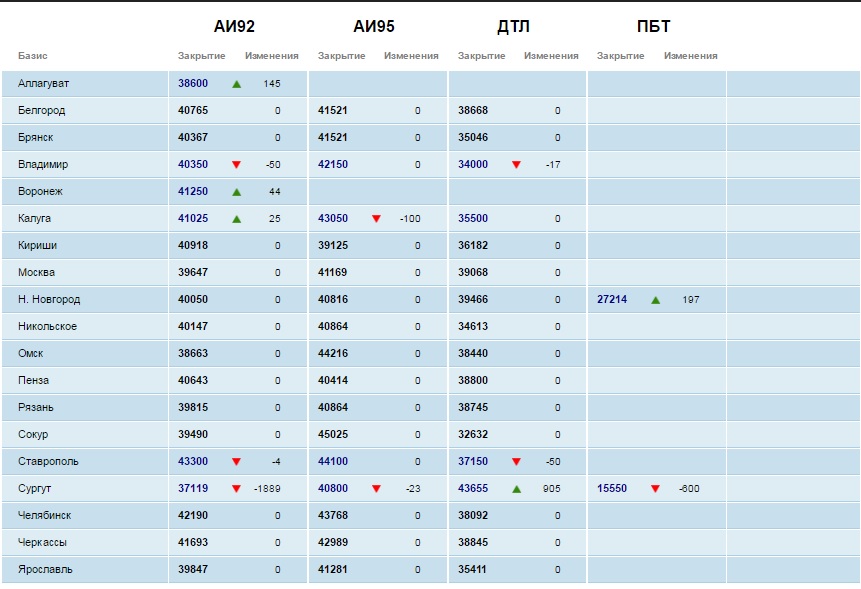Click red down arrow for Владимир ДТЛ
This screenshot has width=861, height=589.
[516, 164]
